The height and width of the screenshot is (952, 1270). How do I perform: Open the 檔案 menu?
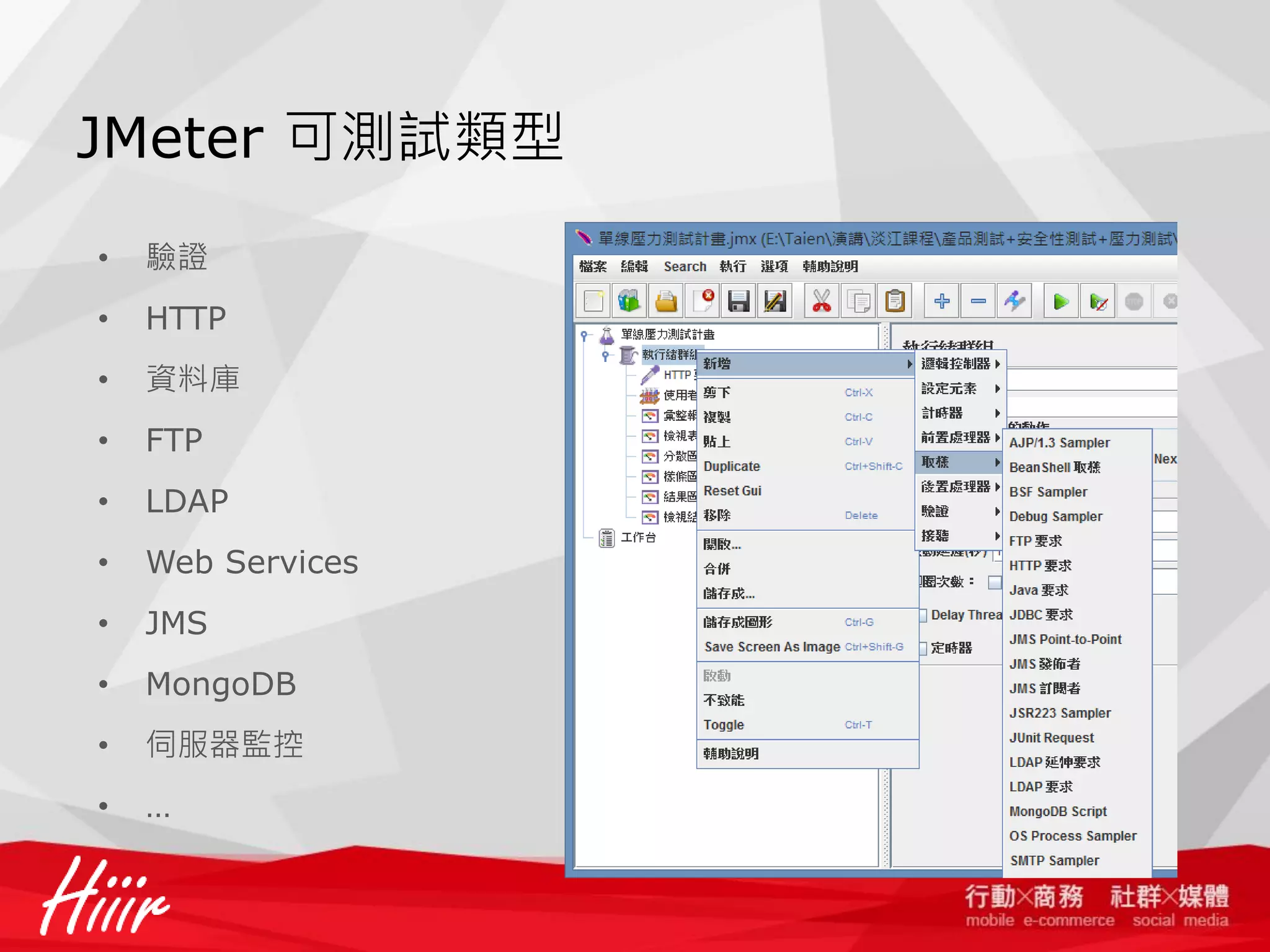click(x=593, y=267)
